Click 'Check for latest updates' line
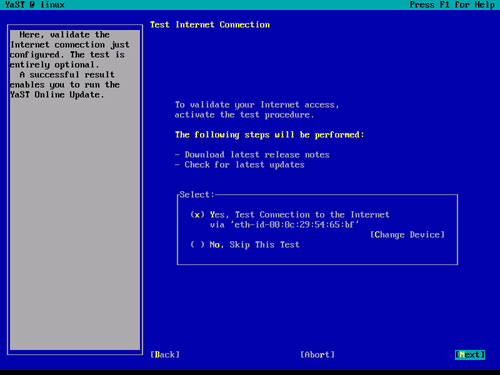This screenshot has height=375, width=500. [x=244, y=165]
